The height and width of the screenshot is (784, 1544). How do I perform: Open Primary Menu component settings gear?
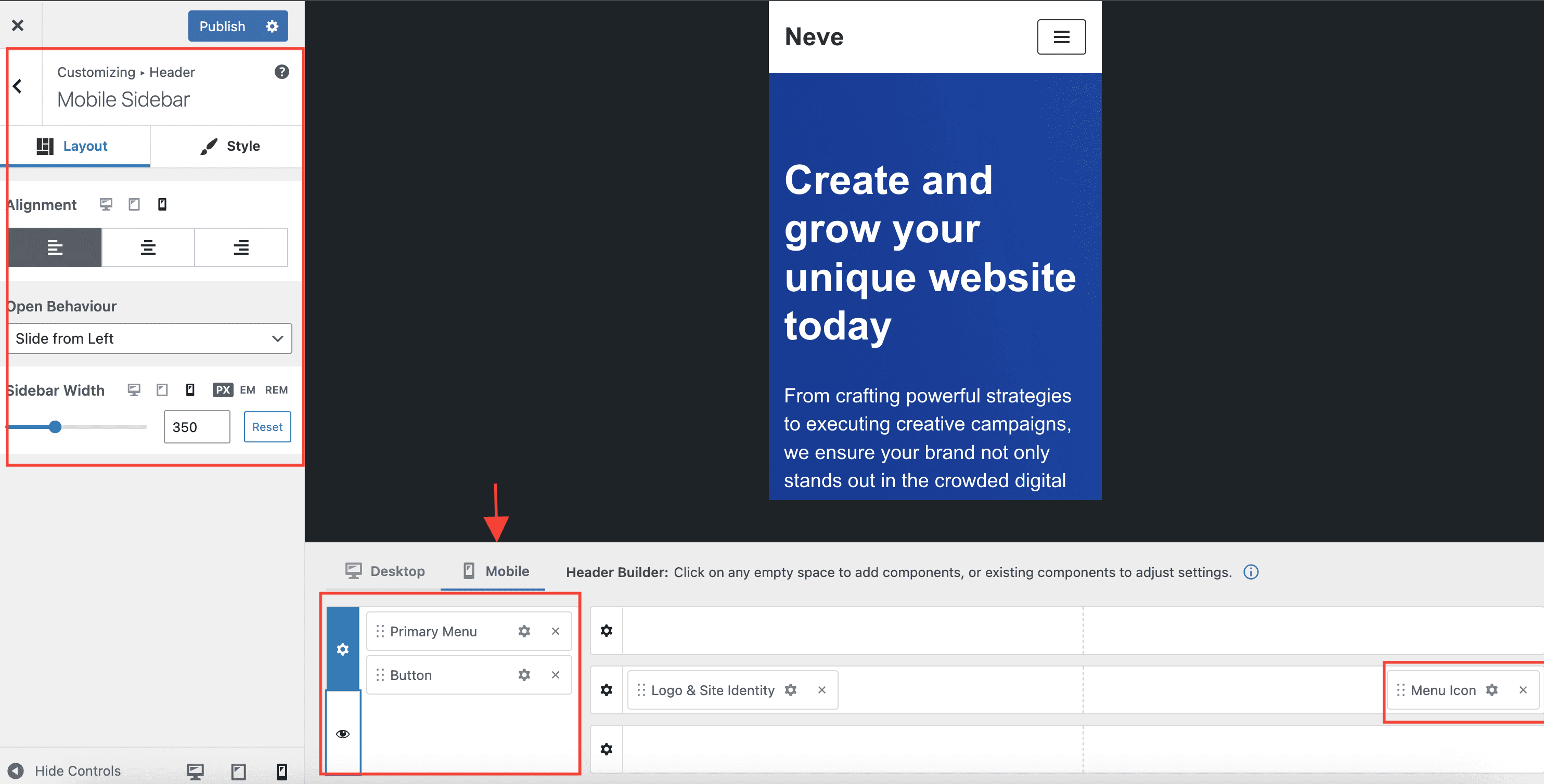(524, 631)
